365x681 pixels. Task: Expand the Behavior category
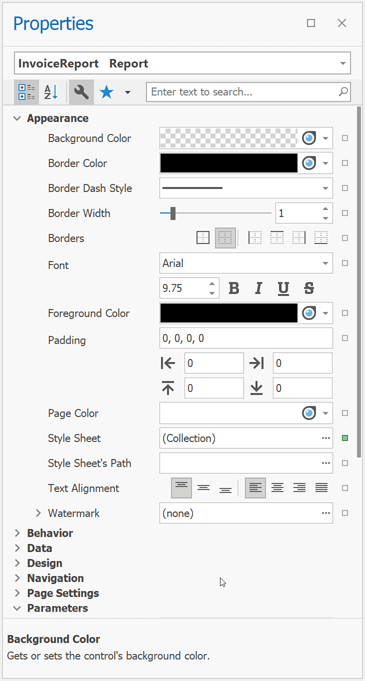pos(17,533)
